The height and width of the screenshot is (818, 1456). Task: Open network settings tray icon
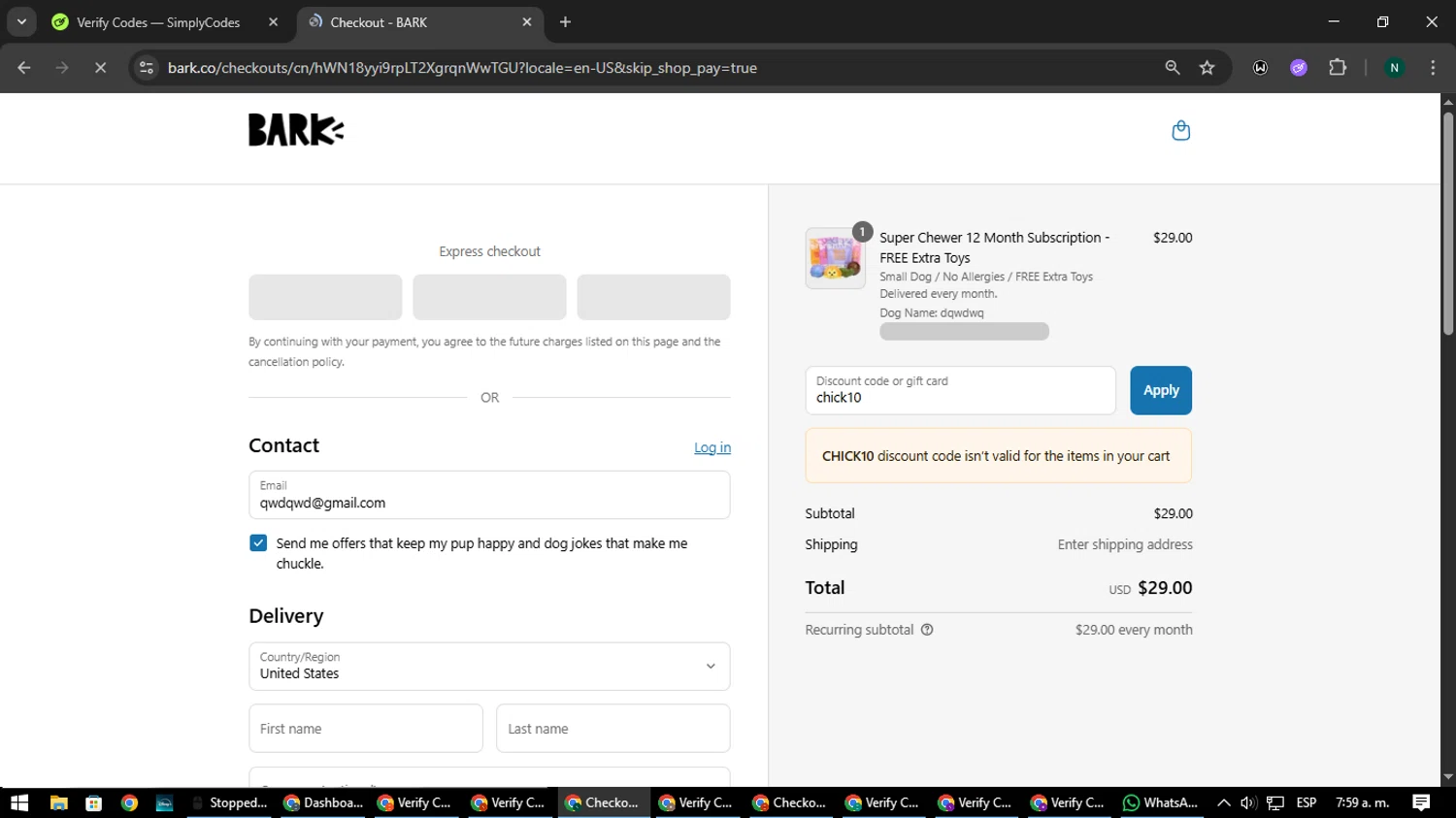click(x=1275, y=802)
